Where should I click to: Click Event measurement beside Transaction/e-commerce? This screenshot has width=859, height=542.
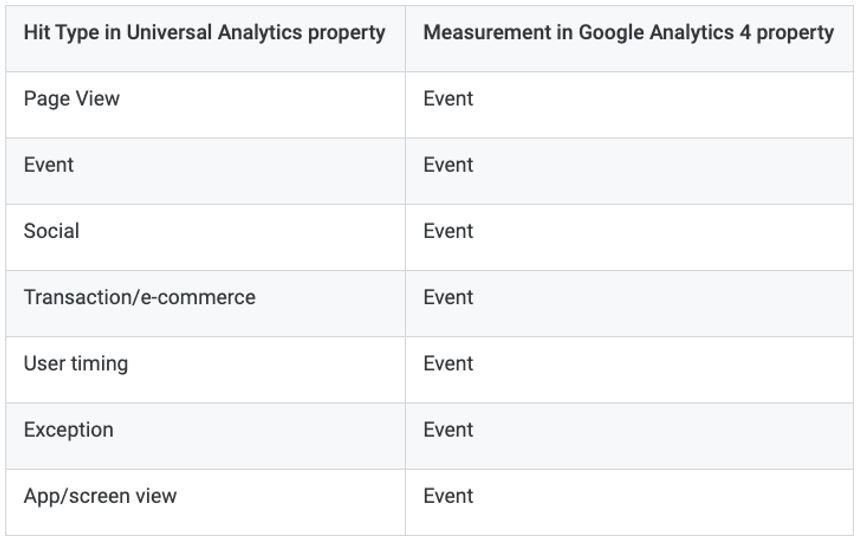coord(629,304)
